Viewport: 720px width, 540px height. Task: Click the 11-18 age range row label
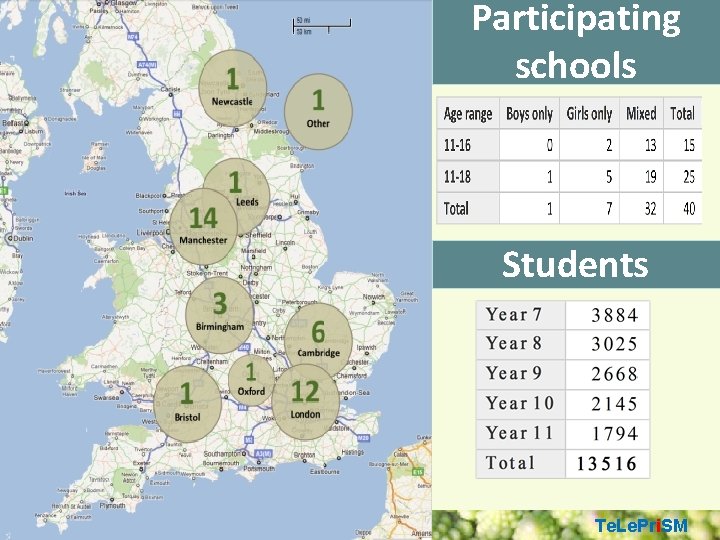coord(468,176)
